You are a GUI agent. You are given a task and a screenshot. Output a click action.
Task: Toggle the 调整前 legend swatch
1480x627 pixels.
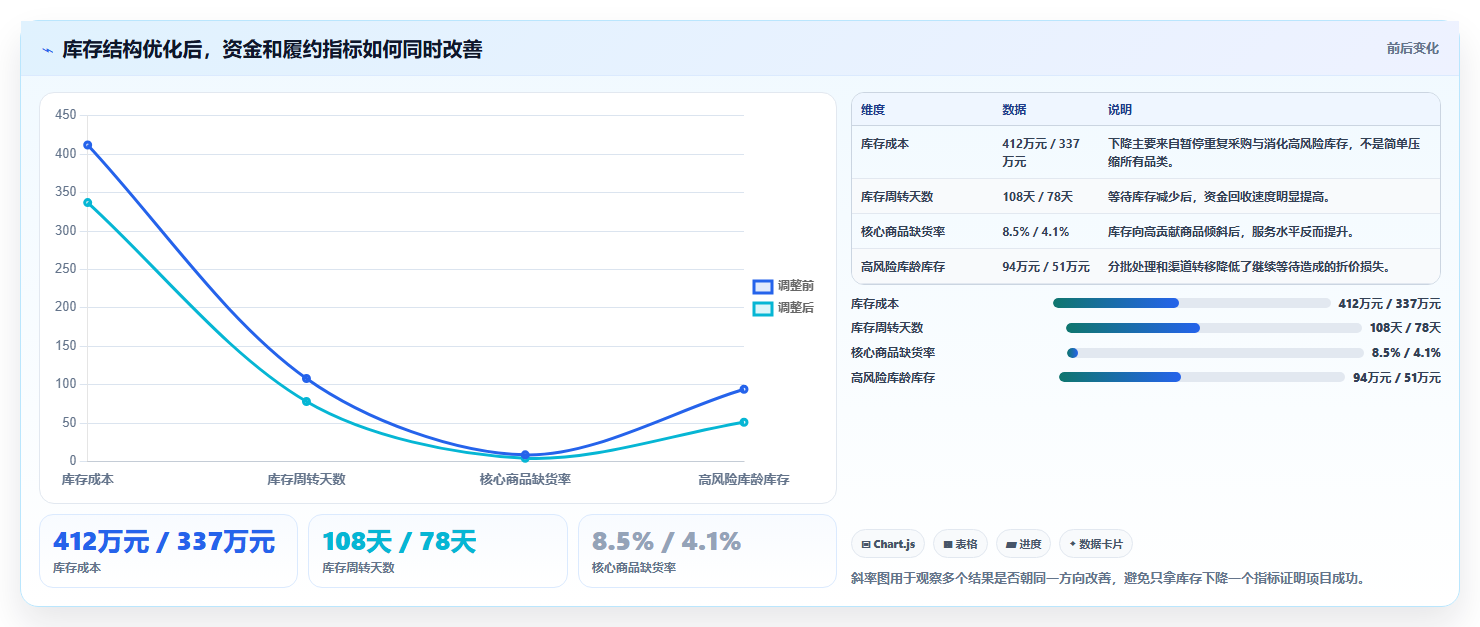pyautogui.click(x=763, y=286)
